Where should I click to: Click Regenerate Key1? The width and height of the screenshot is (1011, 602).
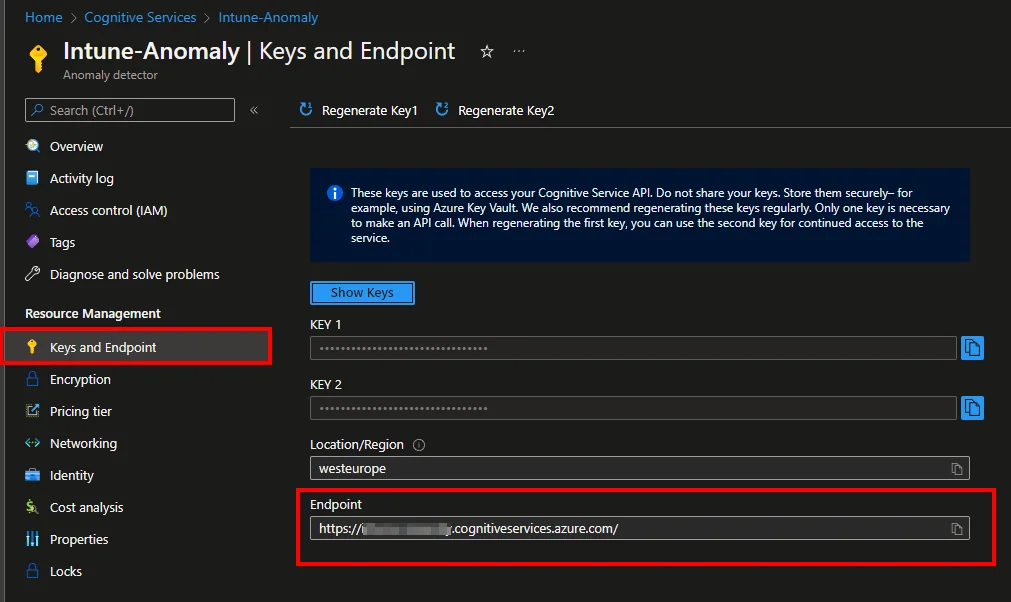(x=369, y=111)
